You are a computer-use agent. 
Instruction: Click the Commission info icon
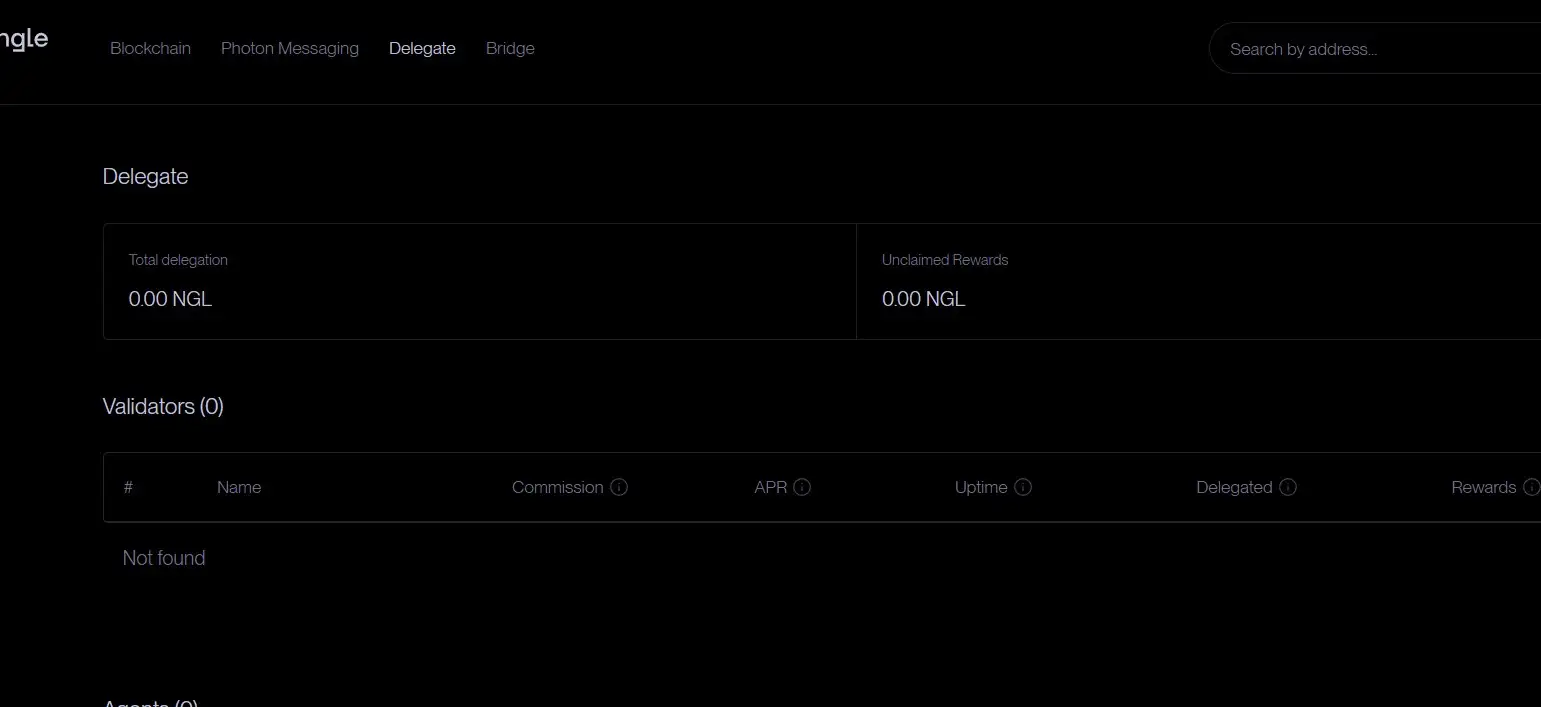[x=619, y=487]
